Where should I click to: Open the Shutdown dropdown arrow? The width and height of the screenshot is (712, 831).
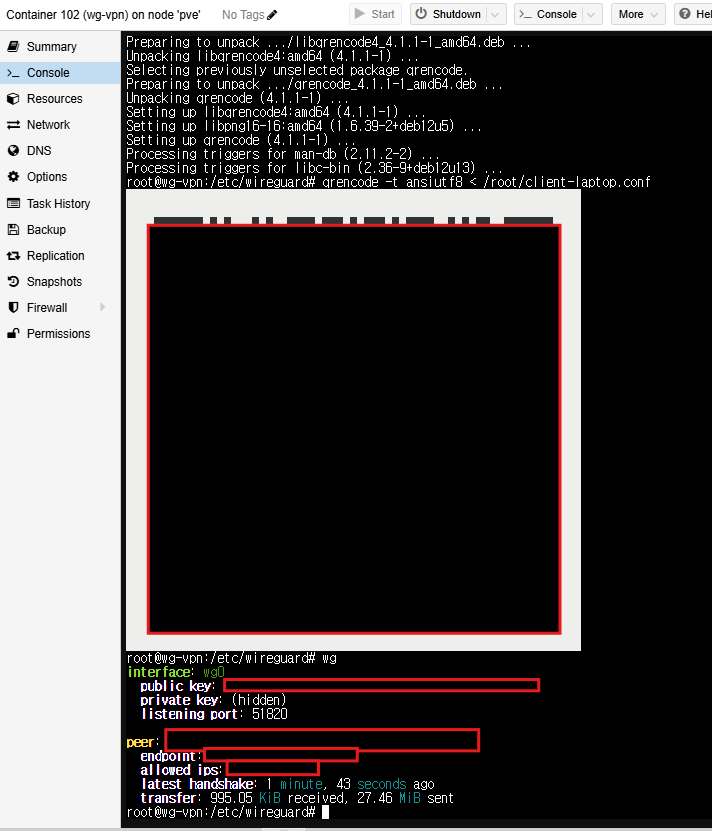click(x=495, y=14)
